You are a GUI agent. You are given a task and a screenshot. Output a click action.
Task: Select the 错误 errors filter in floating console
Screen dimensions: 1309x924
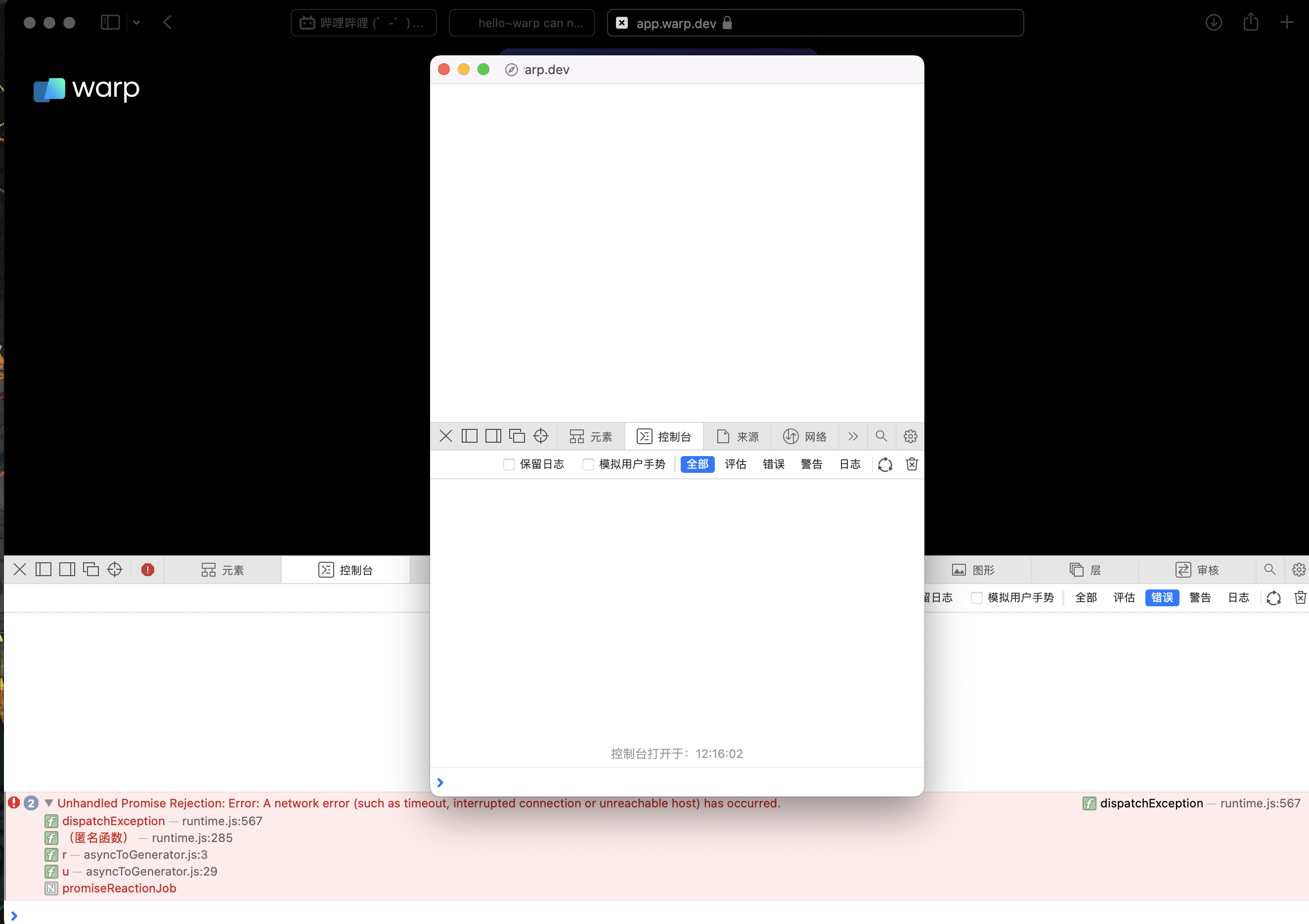(773, 464)
